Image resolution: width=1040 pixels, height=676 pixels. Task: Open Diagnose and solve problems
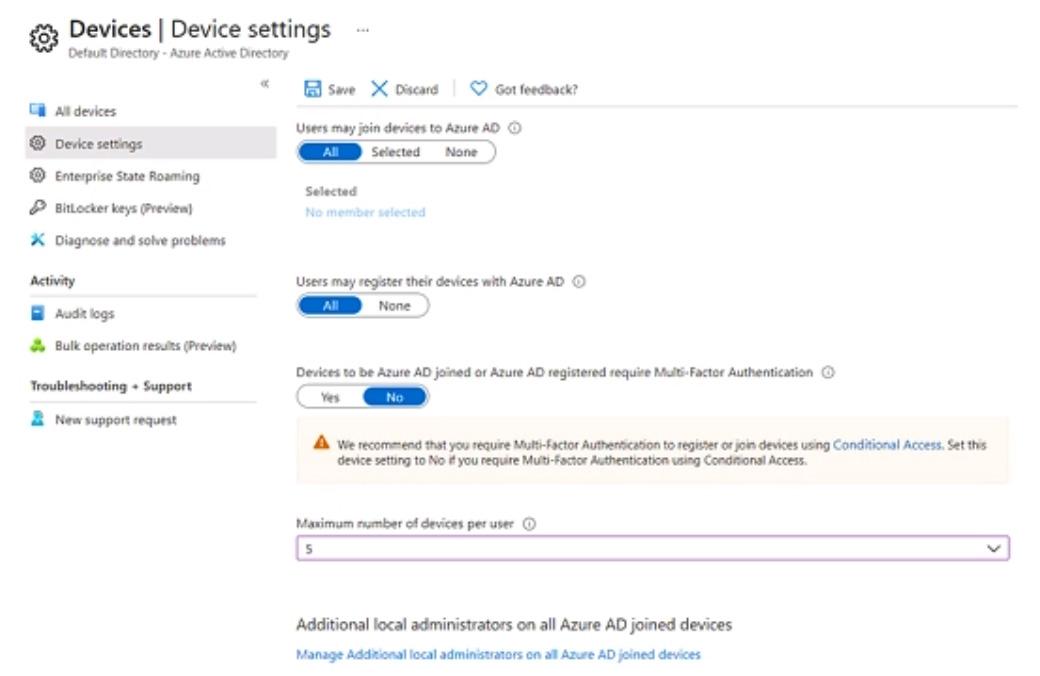[x=140, y=240]
